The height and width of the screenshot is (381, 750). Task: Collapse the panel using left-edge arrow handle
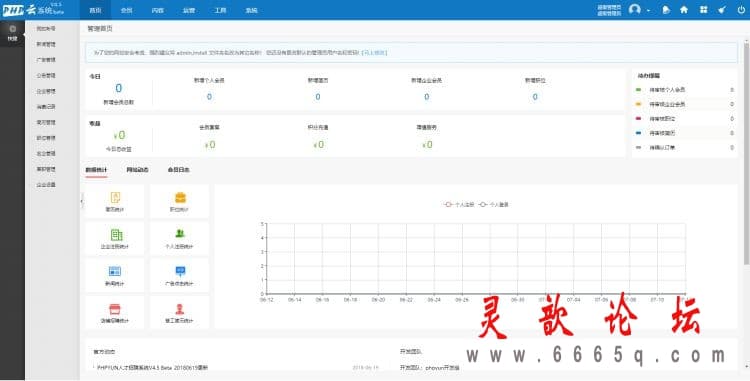click(82, 201)
